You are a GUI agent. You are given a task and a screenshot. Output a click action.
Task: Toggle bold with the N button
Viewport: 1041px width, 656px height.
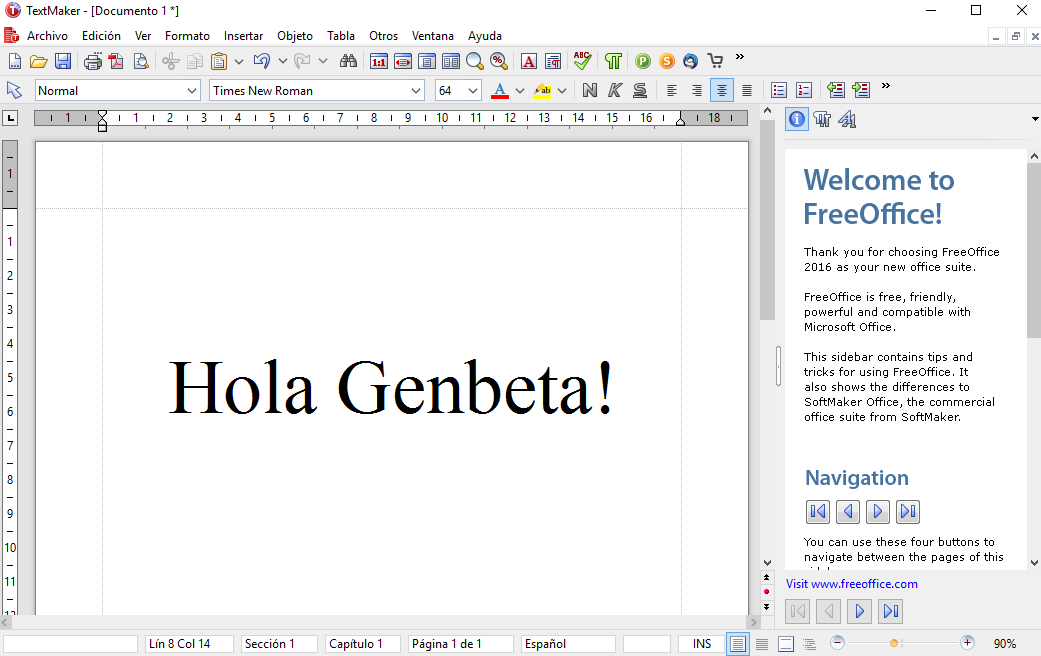point(590,90)
